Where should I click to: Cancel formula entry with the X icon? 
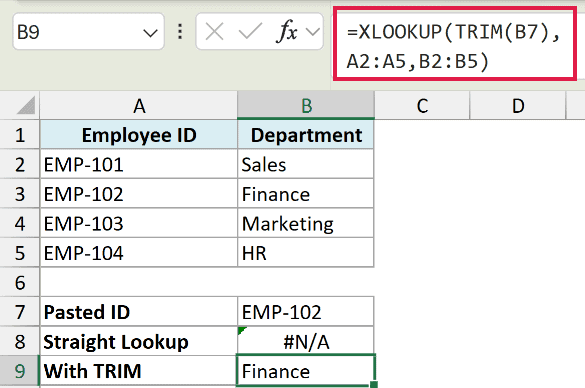(215, 32)
